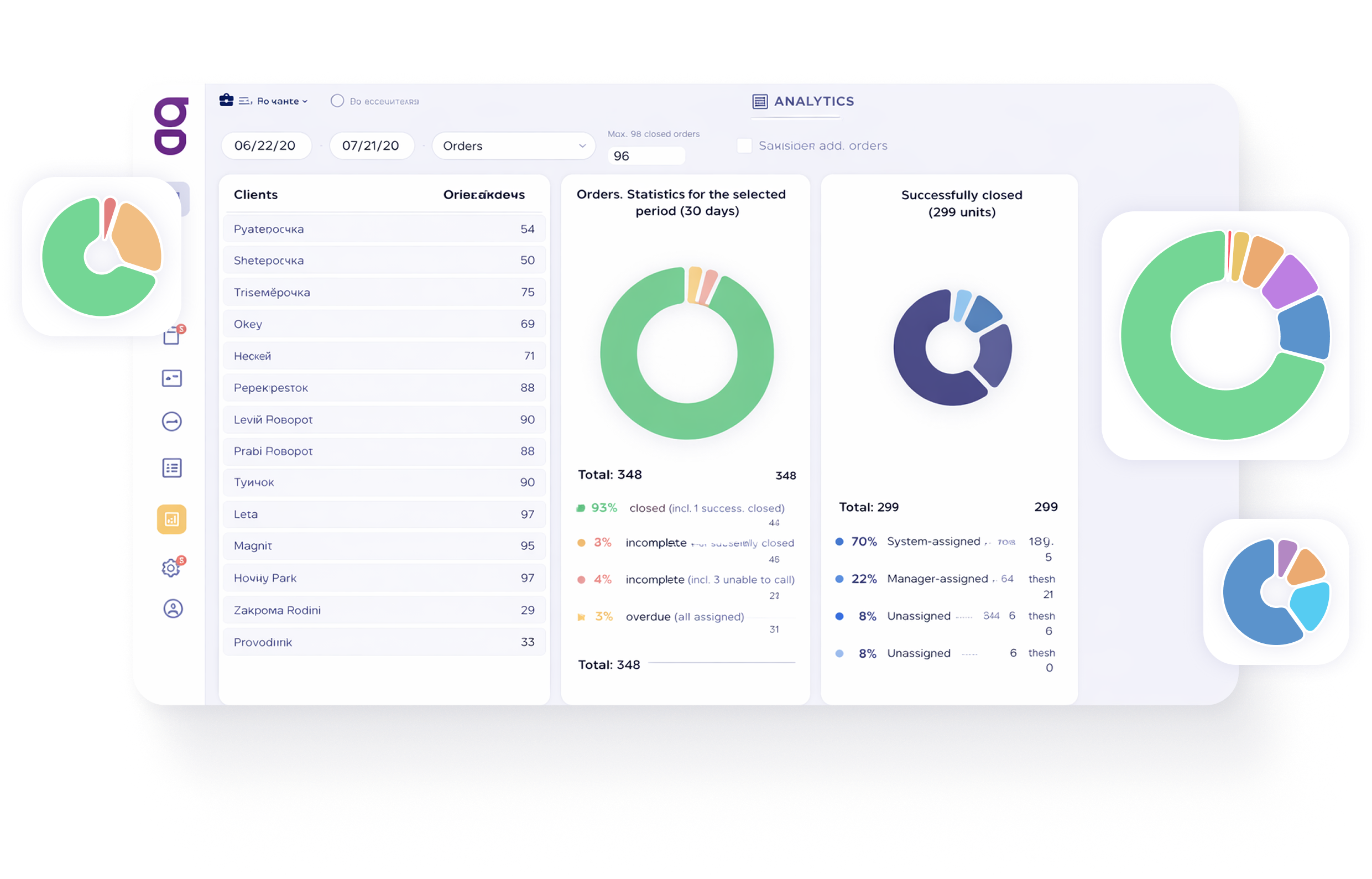1372x879 pixels.
Task: Select the yellow analytics chart icon
Action: (172, 519)
